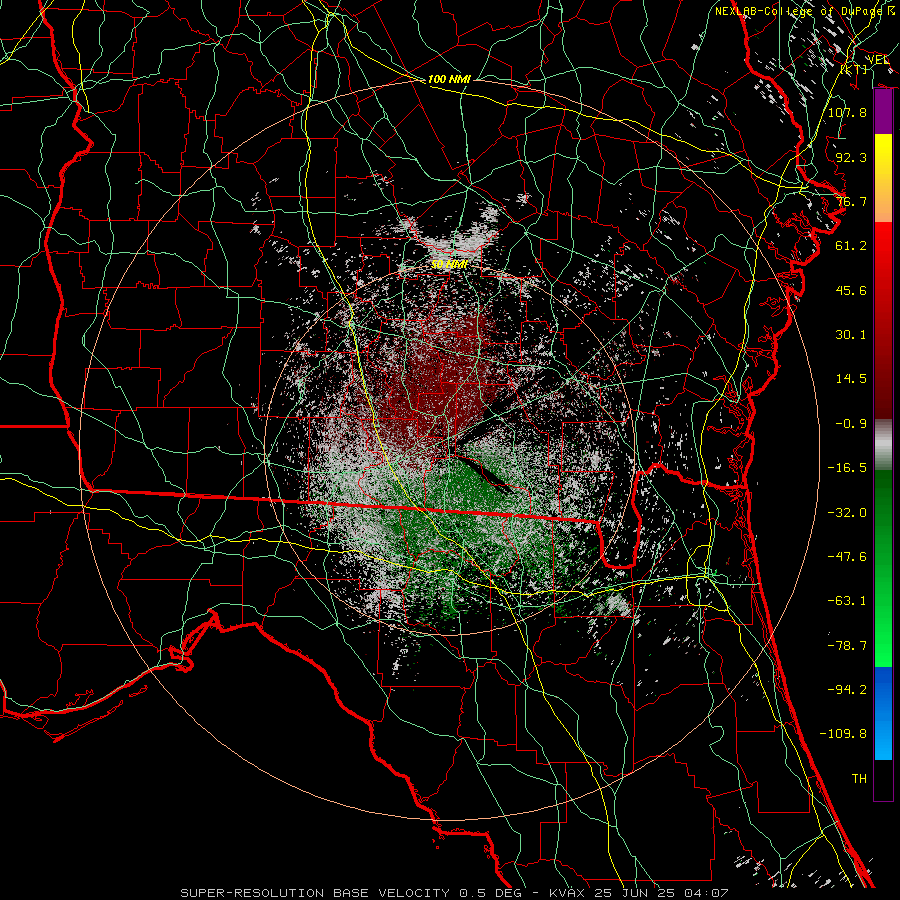Select the 14.5 scale value
900x900 pixels.
(851, 379)
